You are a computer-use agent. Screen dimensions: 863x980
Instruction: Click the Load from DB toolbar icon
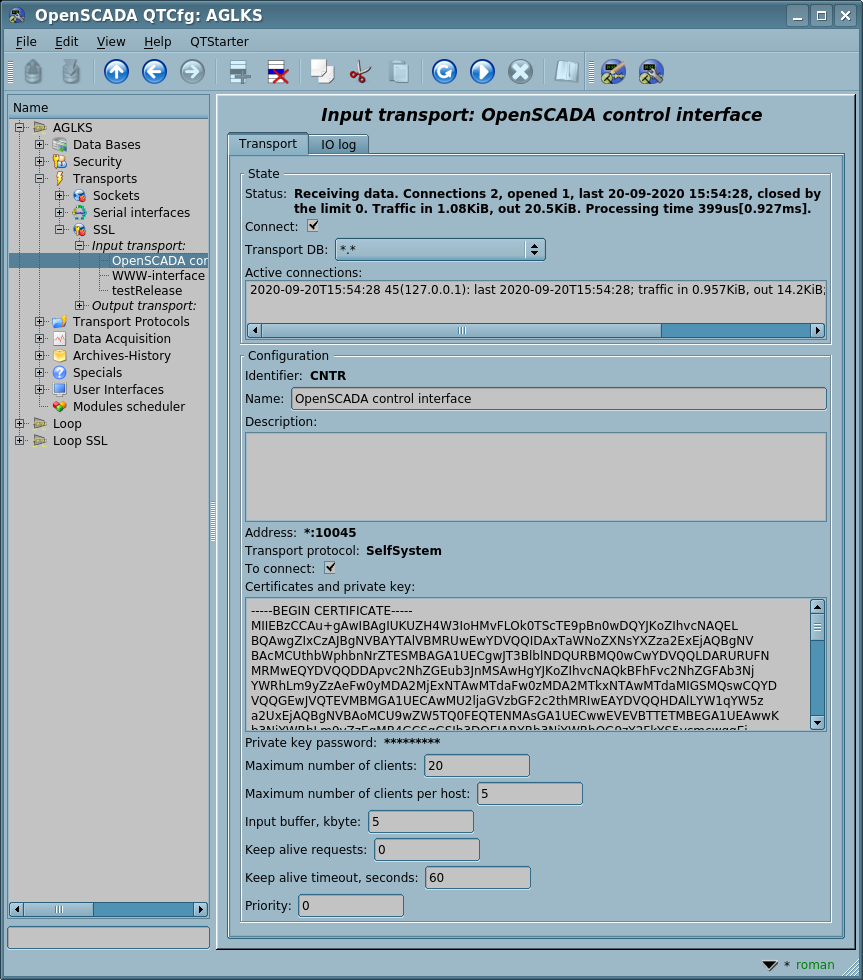point(33,72)
